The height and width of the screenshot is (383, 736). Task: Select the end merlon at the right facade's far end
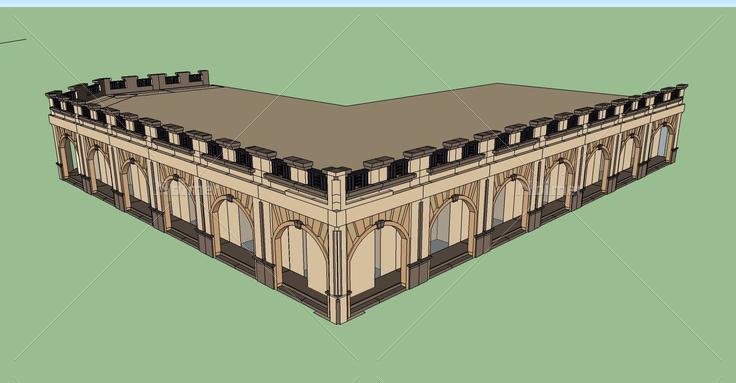[681, 91]
